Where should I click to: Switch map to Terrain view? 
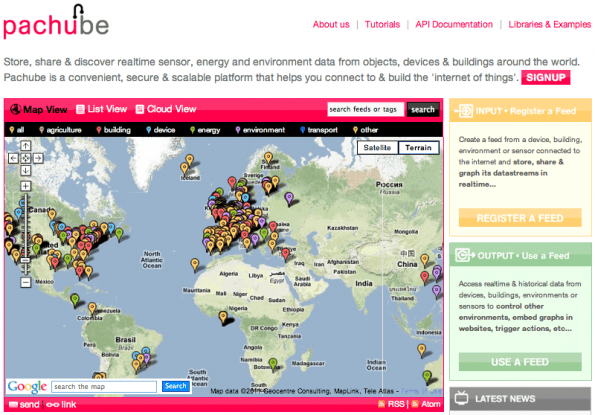[418, 148]
